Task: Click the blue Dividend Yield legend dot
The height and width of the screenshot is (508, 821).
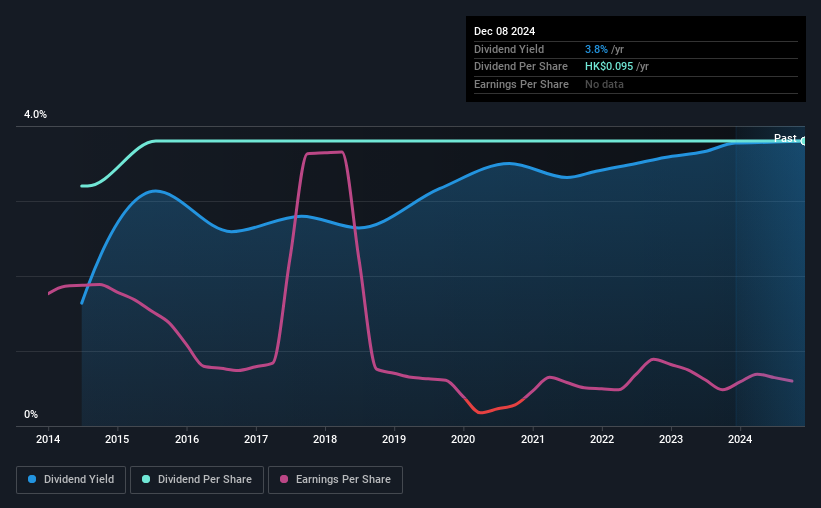Action: (x=32, y=479)
